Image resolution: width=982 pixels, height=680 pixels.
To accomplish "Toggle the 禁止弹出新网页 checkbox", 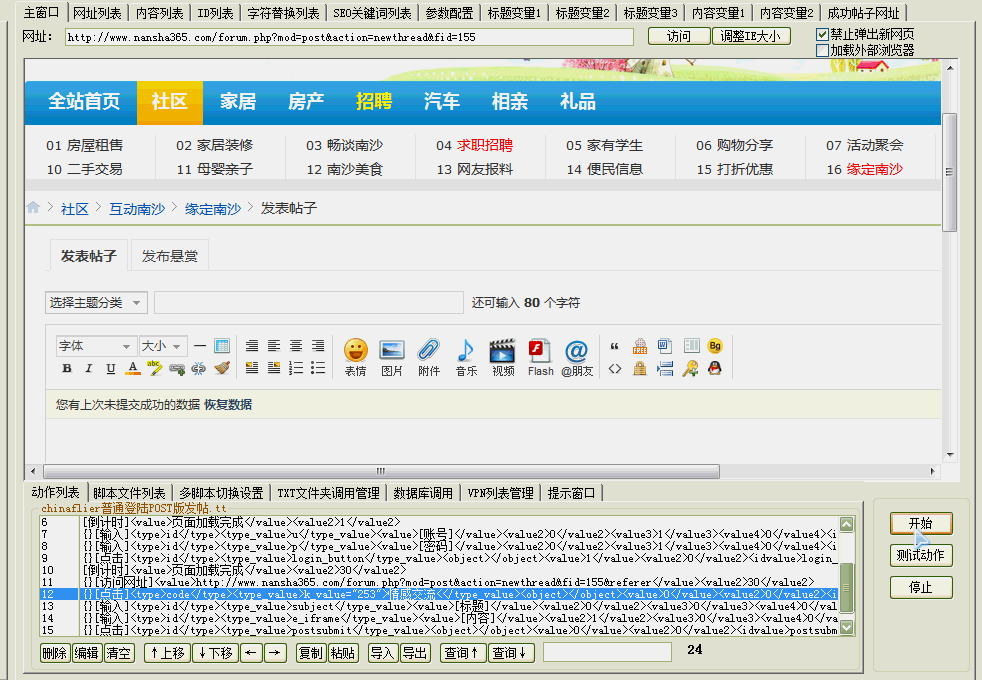I will coord(822,34).
